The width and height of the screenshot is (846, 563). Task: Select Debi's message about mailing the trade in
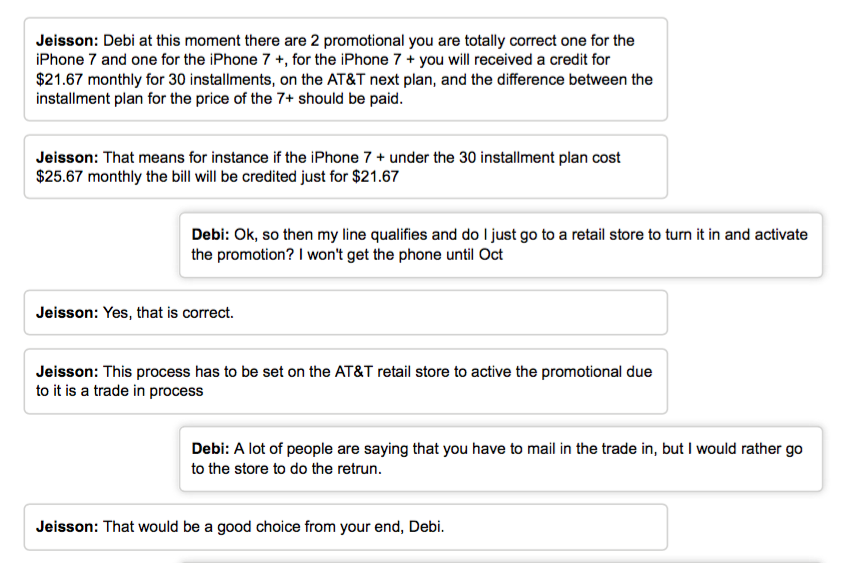point(501,459)
